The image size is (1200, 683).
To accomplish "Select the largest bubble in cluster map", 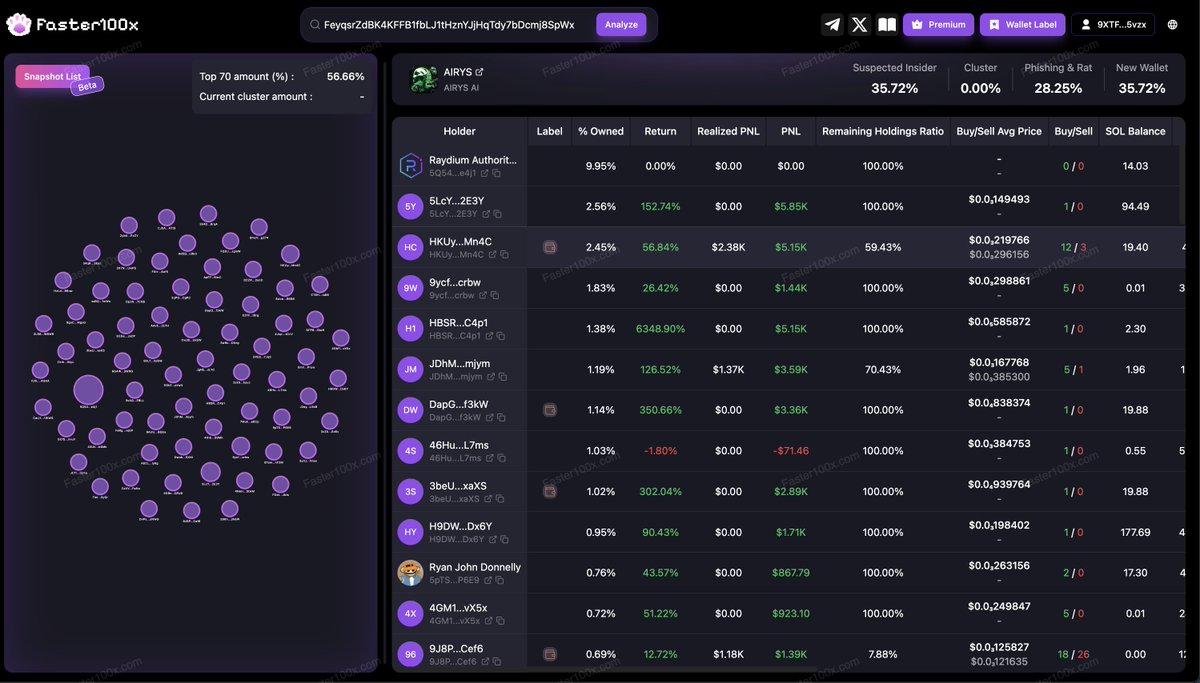I will (x=88, y=391).
